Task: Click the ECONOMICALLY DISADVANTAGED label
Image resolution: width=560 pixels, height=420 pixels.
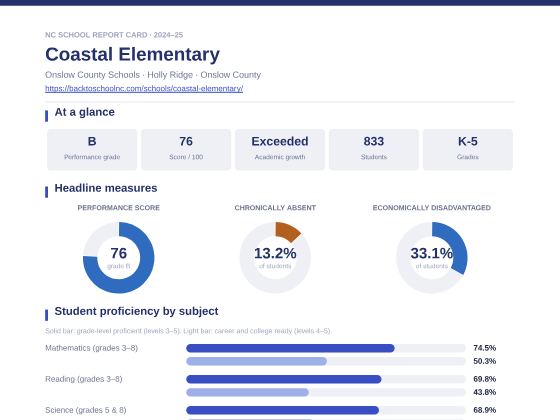Action: (431, 208)
